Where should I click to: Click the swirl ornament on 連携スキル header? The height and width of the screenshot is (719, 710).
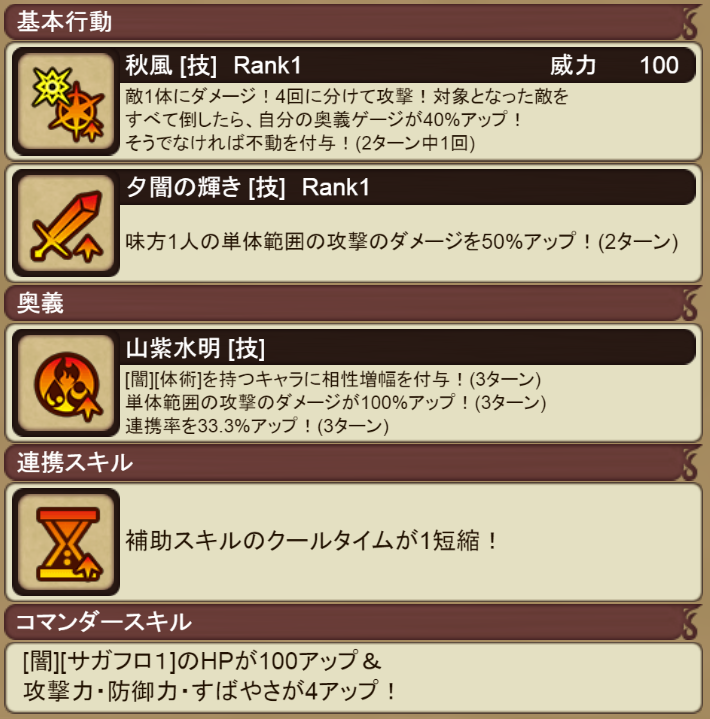click(691, 462)
